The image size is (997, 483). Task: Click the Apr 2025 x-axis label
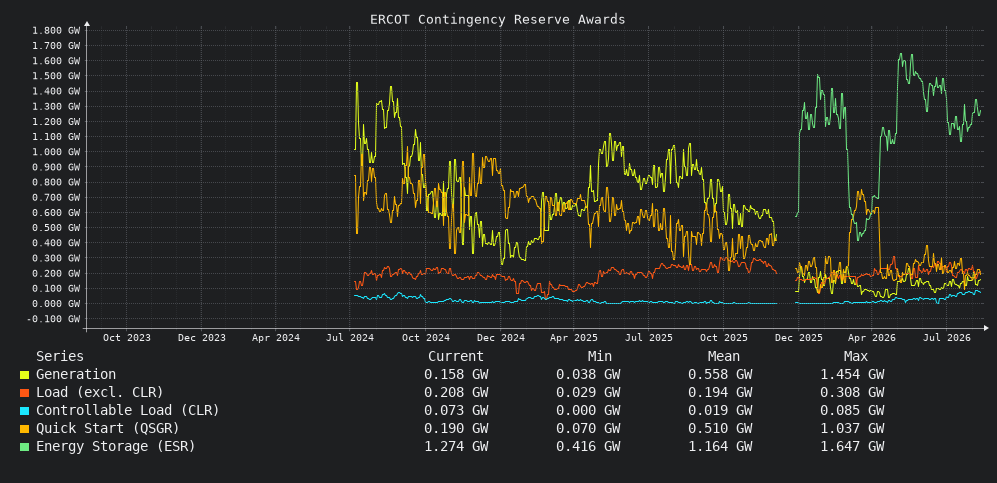(x=574, y=338)
